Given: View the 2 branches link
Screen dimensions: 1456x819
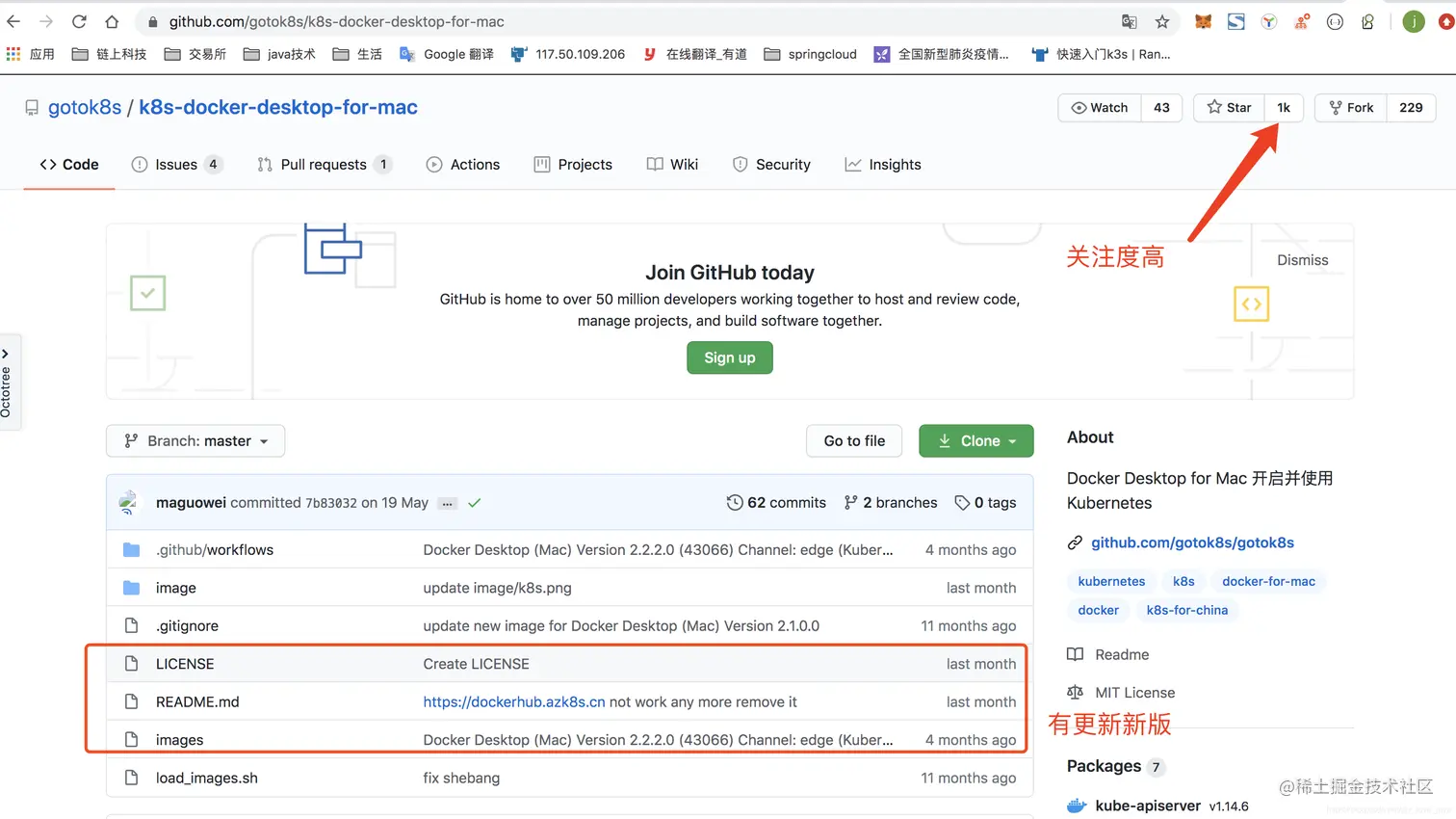Looking at the screenshot, I should [x=891, y=503].
